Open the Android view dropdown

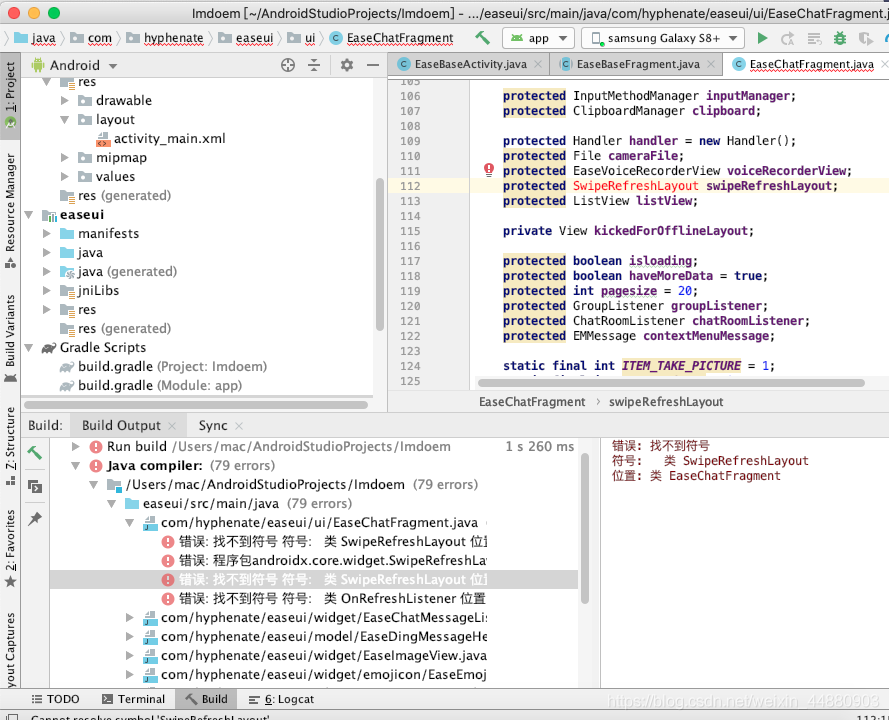74,65
